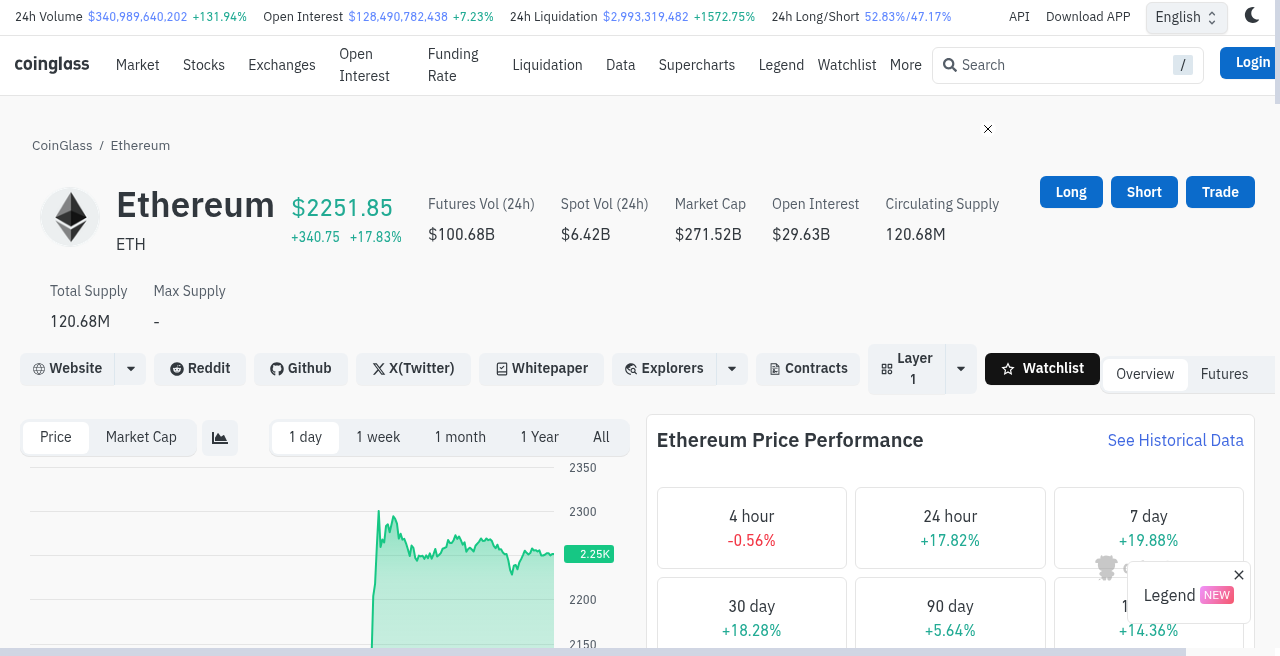This screenshot has height=656, width=1280.
Task: Toggle dark mode moon icon
Action: (1252, 15)
